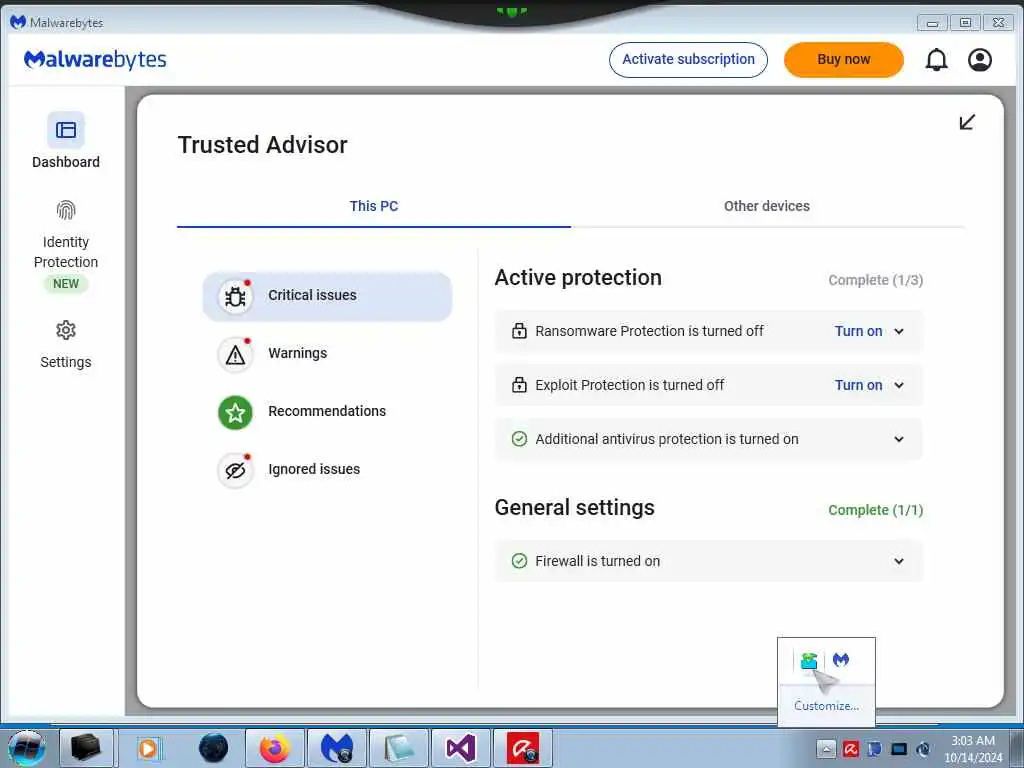Open the notifications bell
Image resolution: width=1024 pixels, height=768 pixels.
click(936, 60)
